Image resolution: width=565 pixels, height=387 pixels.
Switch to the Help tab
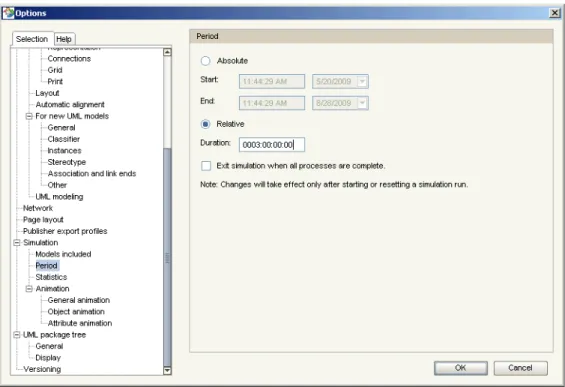[x=64, y=39]
